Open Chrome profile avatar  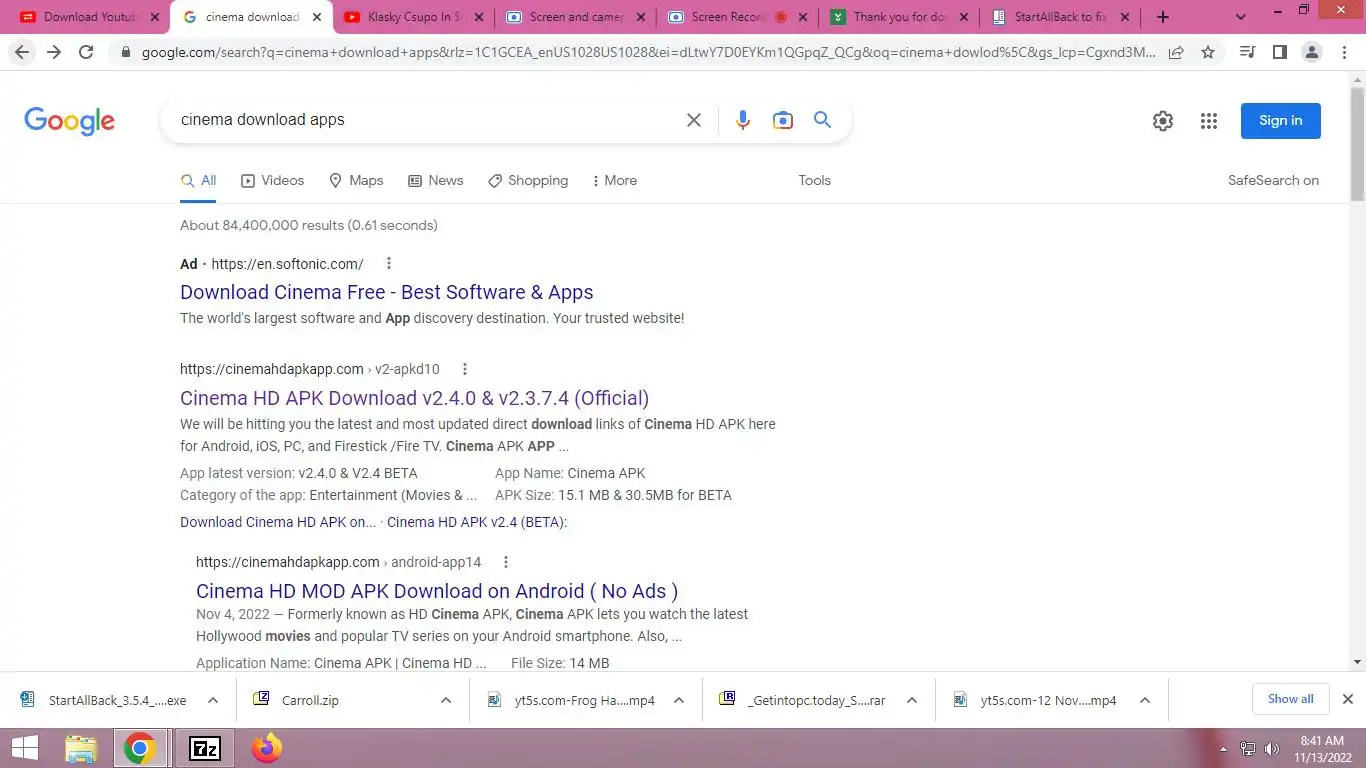coord(1313,52)
